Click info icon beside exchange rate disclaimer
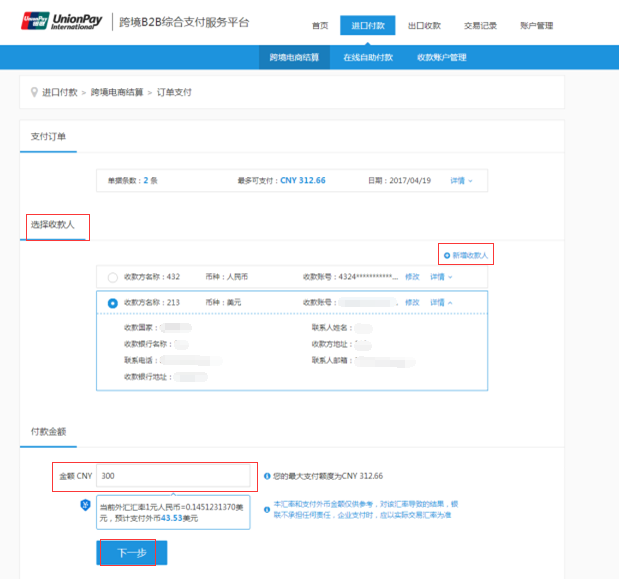Screen dimensions: 619x579 [266, 509]
